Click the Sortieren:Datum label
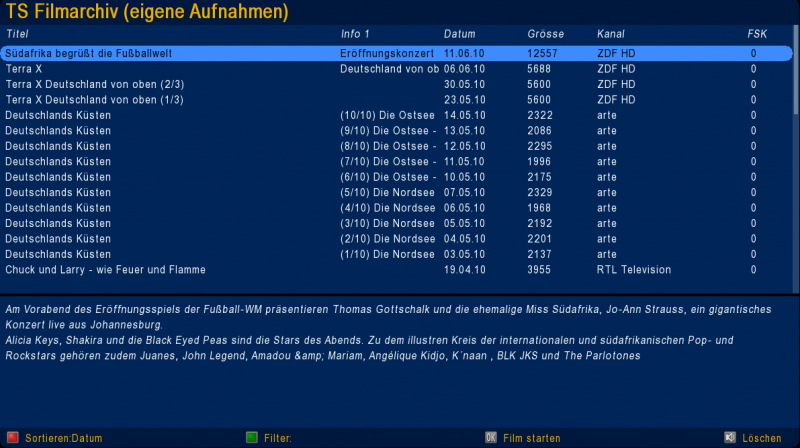Image resolution: width=800 pixels, height=448 pixels. pos(64,438)
